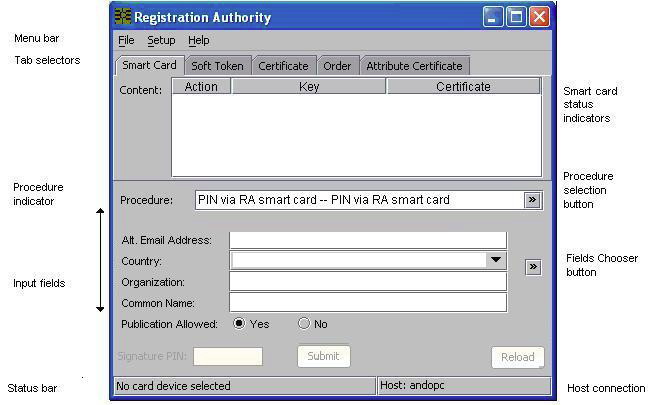Click the Registration Authority title bar icon
Screen dimensions: 654x405
123,17
